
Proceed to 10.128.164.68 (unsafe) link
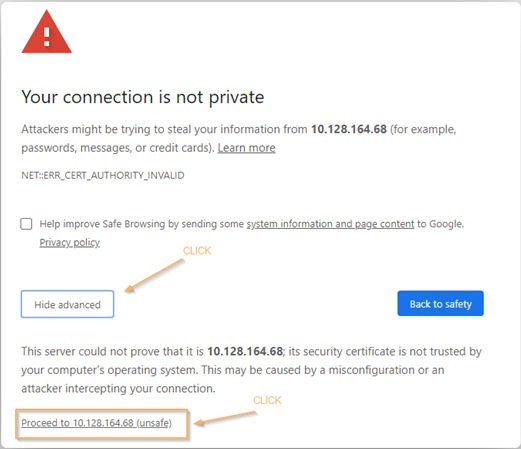96,423
